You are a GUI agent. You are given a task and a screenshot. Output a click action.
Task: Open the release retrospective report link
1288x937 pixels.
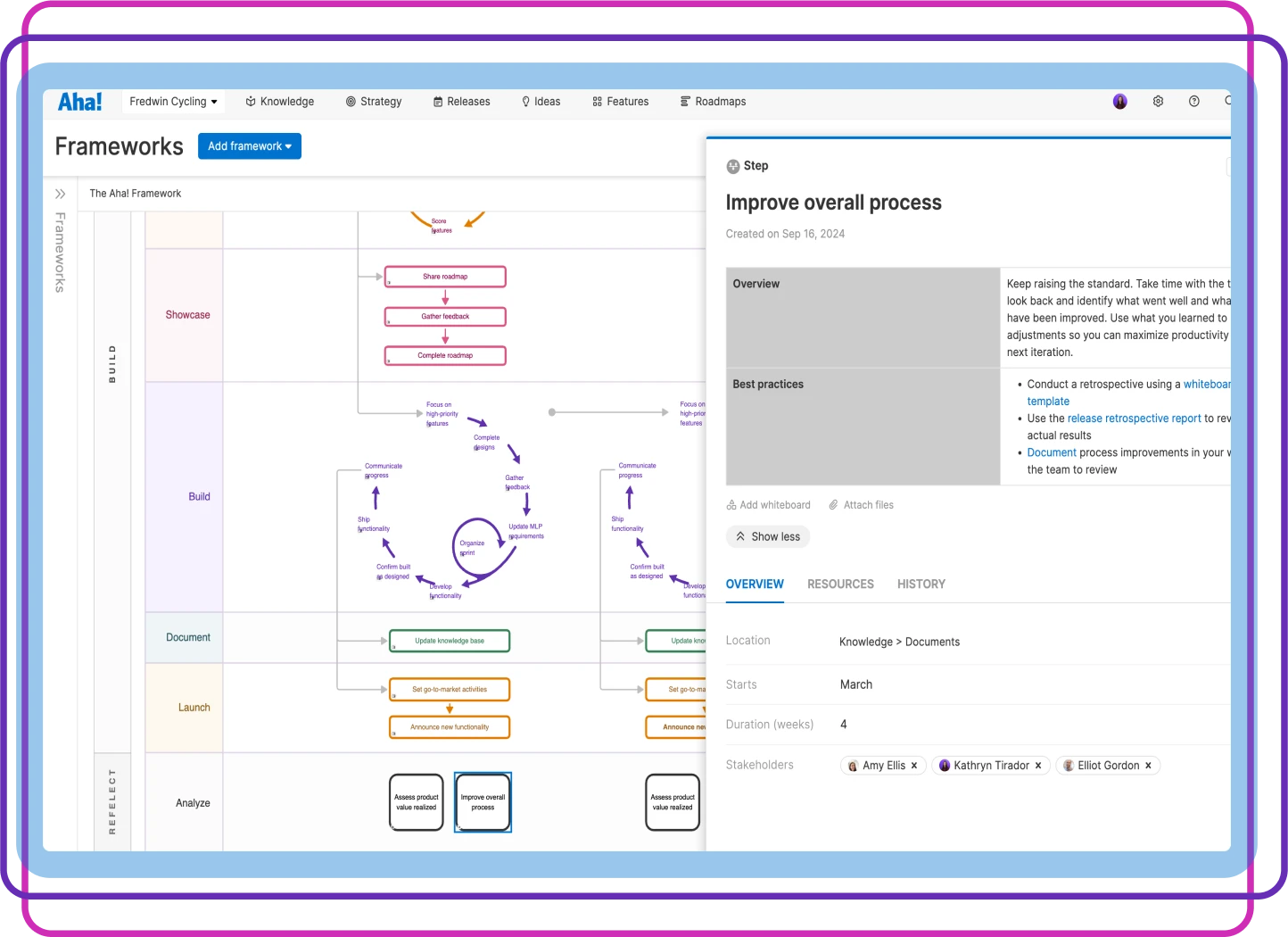point(1134,418)
